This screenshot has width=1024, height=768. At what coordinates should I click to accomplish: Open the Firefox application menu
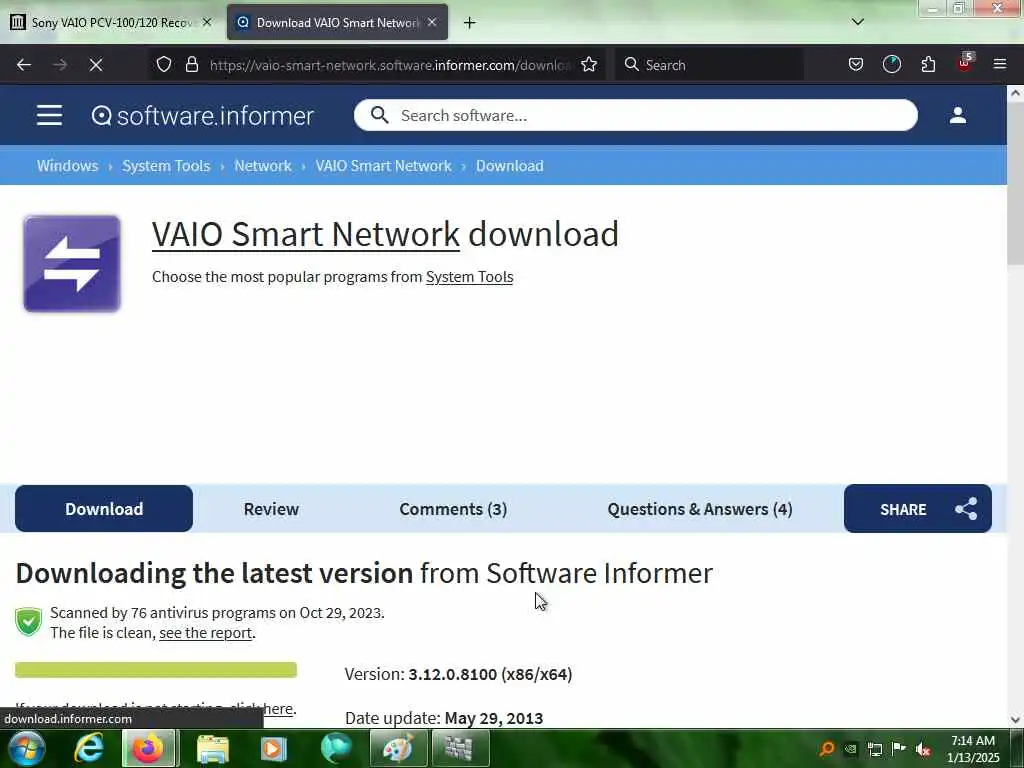[x=999, y=65]
